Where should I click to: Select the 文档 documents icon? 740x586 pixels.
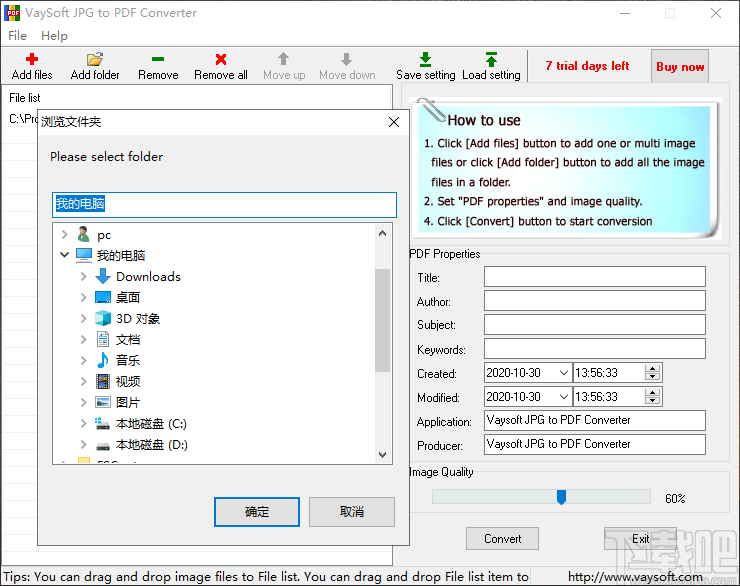tap(103, 339)
